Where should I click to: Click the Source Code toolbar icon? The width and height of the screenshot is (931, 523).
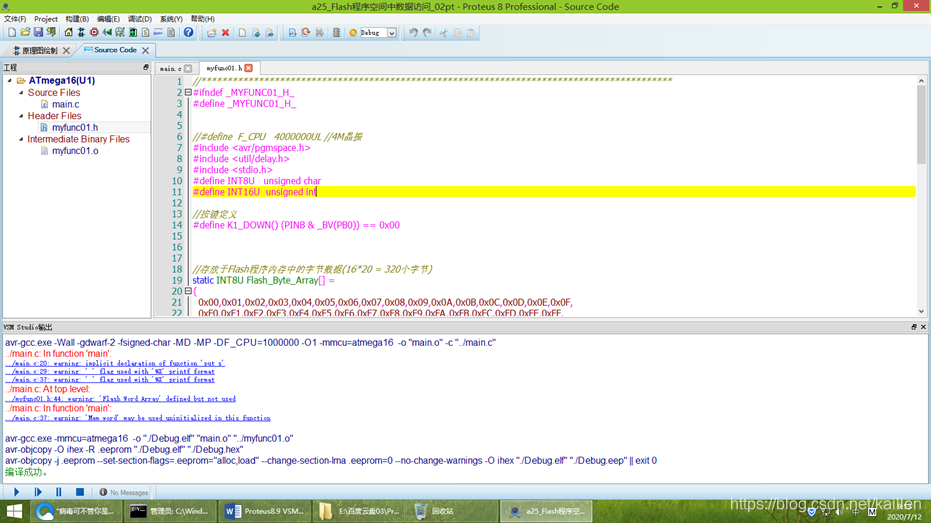pos(158,33)
